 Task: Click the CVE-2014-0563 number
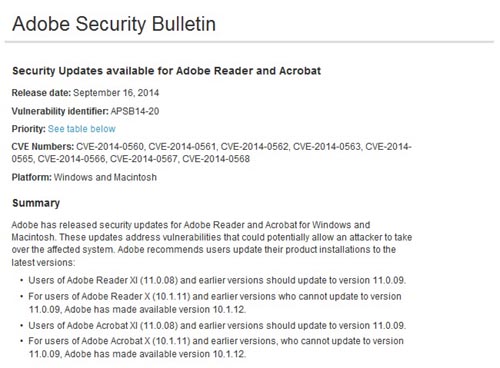click(x=327, y=147)
